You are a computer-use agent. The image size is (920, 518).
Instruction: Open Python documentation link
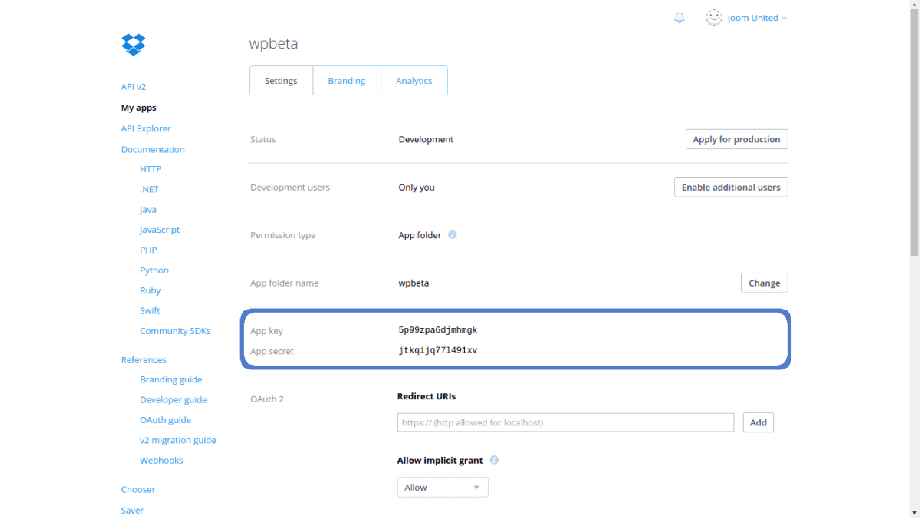[x=154, y=270]
